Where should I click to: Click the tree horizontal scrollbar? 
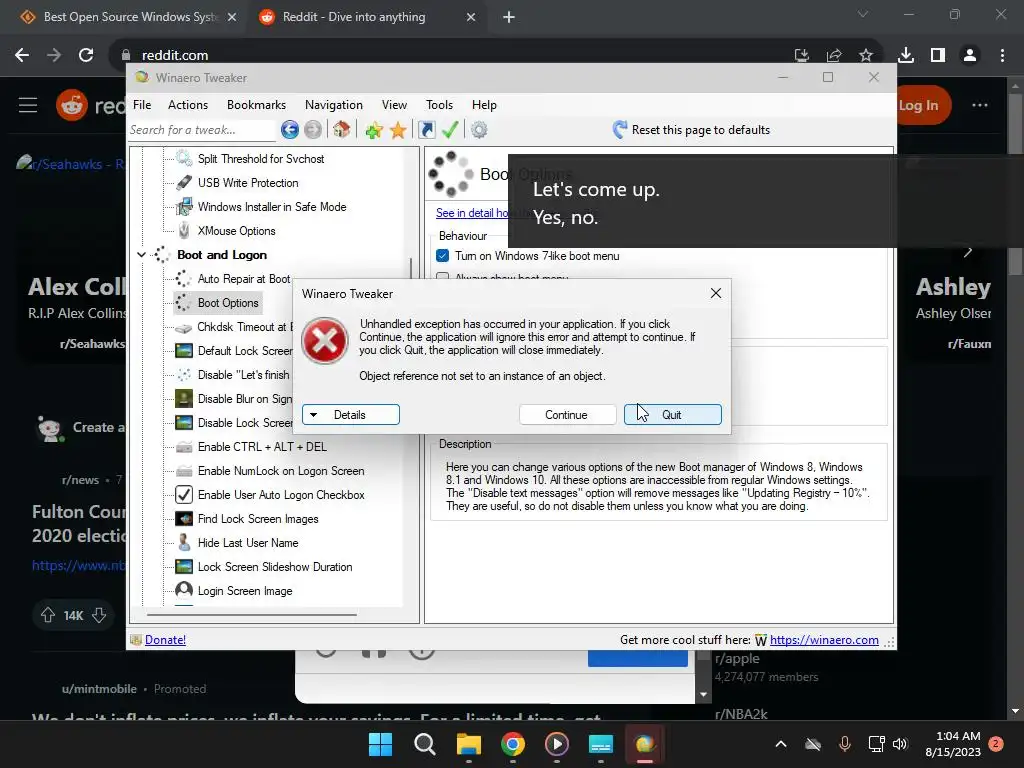(x=251, y=615)
